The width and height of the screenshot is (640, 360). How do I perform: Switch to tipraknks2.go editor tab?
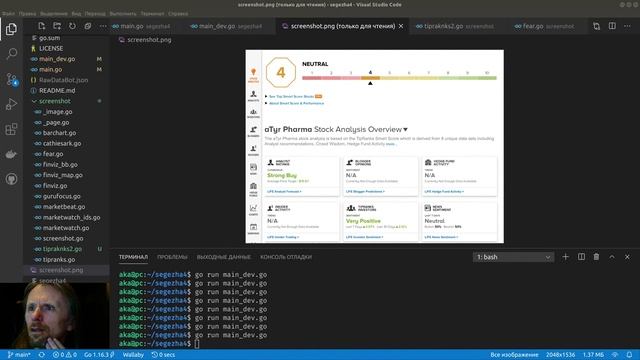pos(455,26)
